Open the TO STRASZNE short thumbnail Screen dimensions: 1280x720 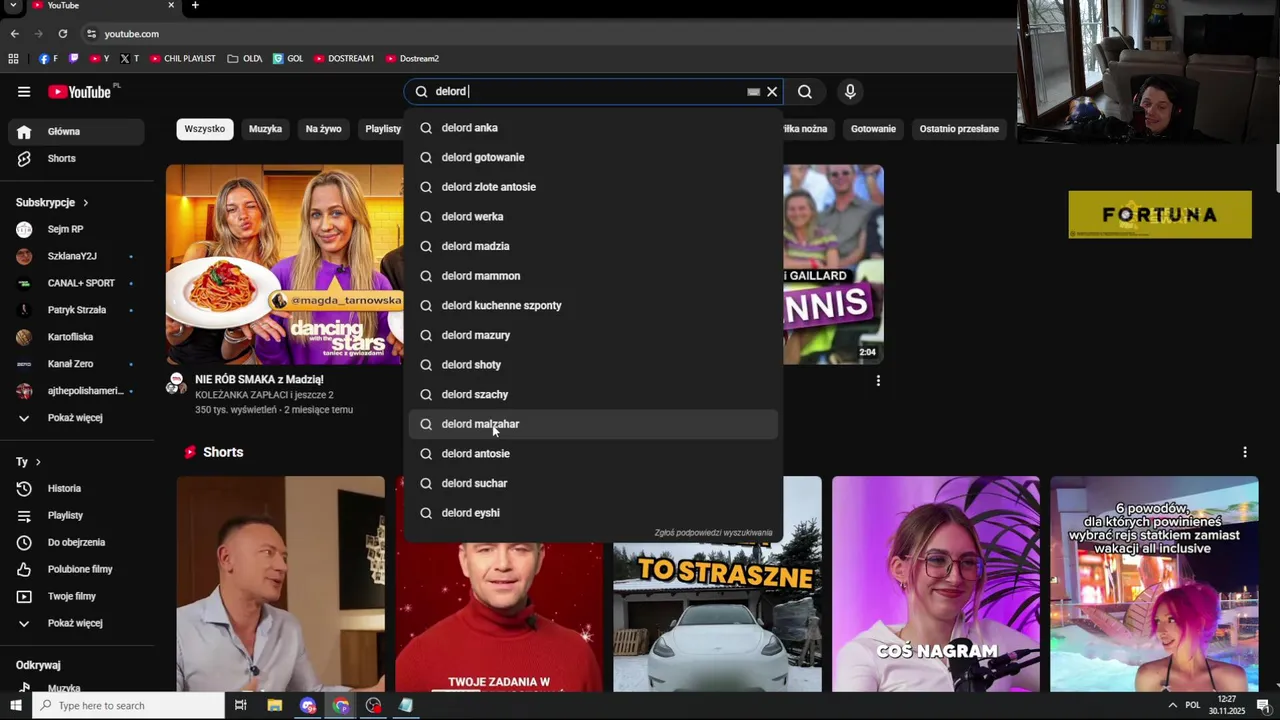point(717,584)
